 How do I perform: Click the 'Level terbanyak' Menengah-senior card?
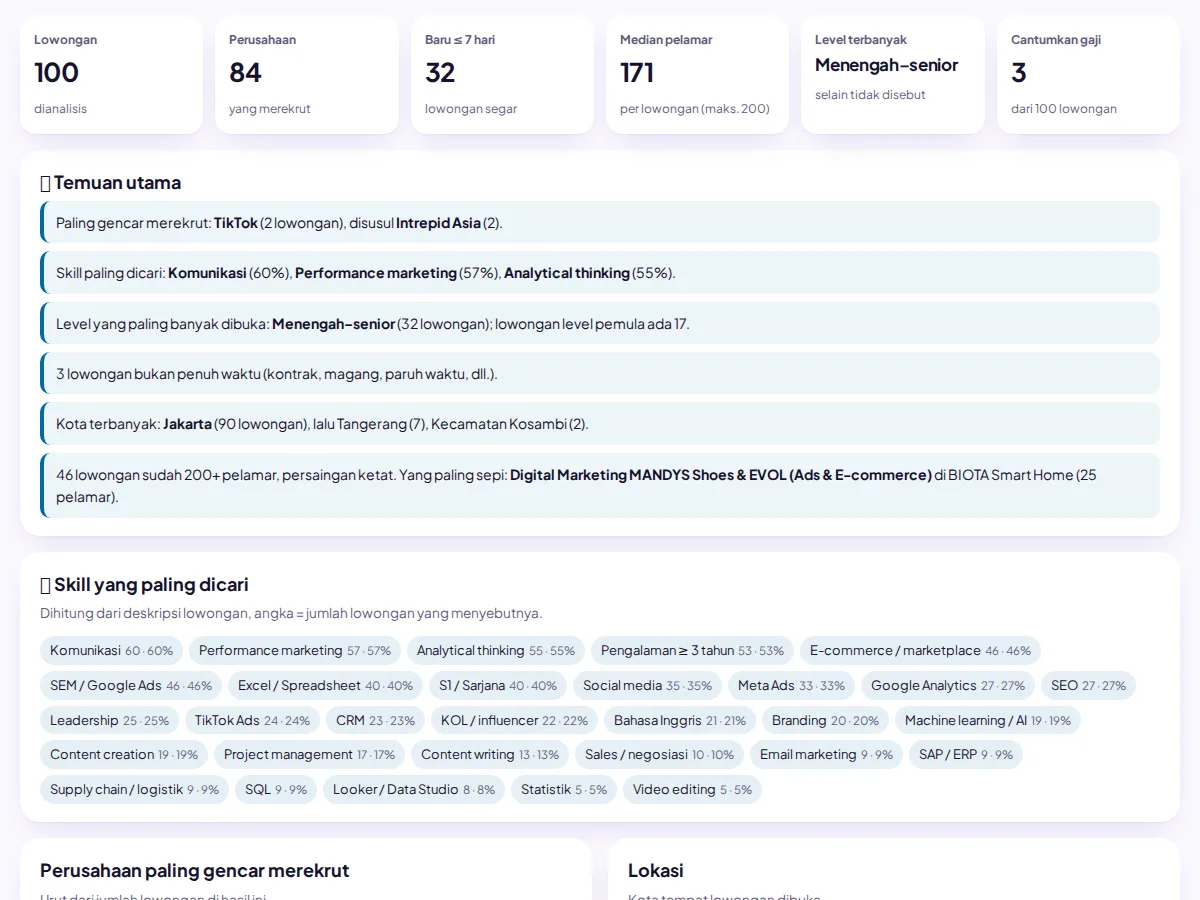(x=893, y=75)
